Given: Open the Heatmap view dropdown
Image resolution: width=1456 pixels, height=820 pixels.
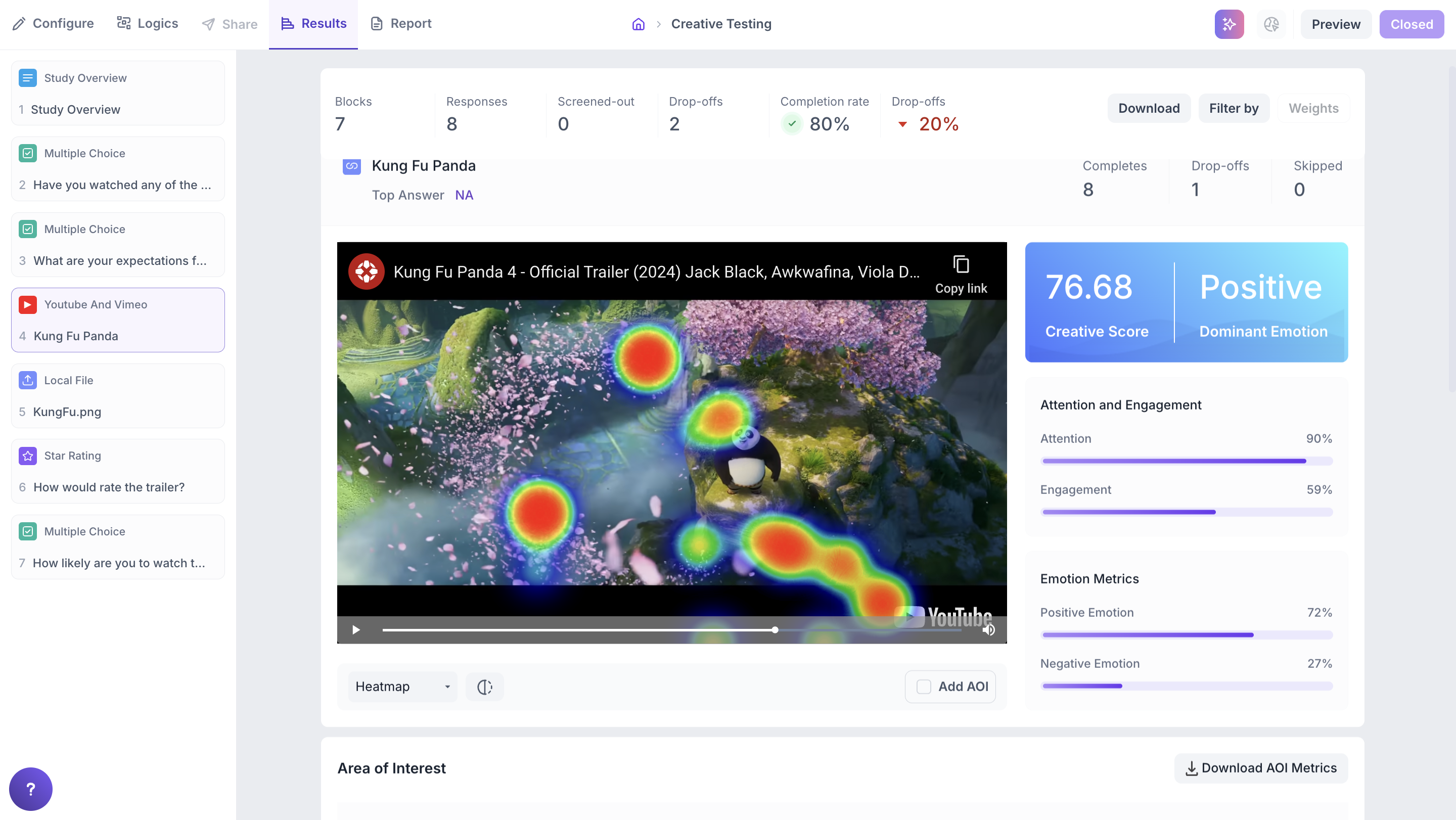Looking at the screenshot, I should pos(402,687).
